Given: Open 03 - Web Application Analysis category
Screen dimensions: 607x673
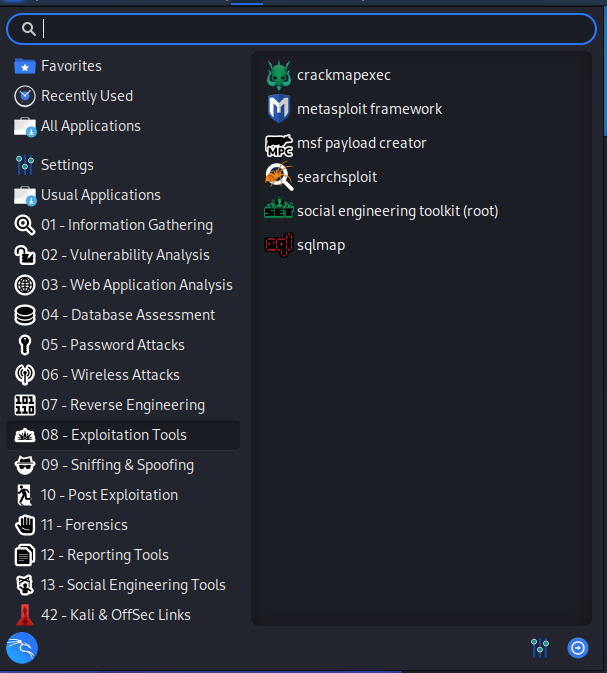Looking at the screenshot, I should tap(123, 285).
